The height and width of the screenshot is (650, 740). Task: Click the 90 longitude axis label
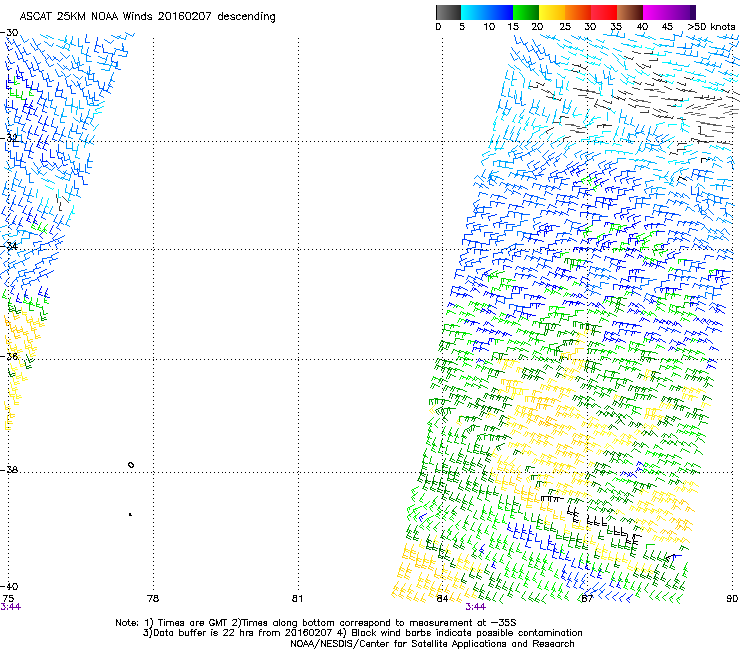point(732,598)
